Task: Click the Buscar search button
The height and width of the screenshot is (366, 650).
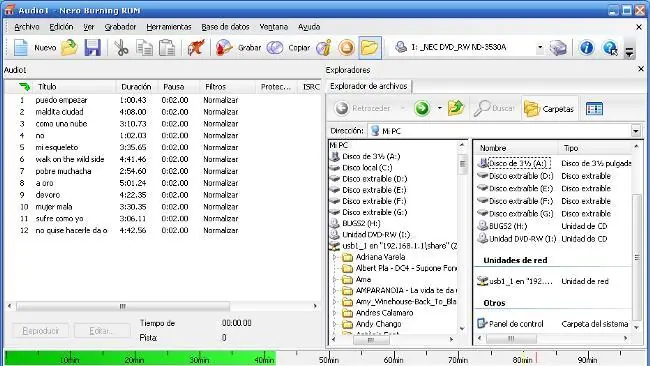Action: (x=494, y=109)
